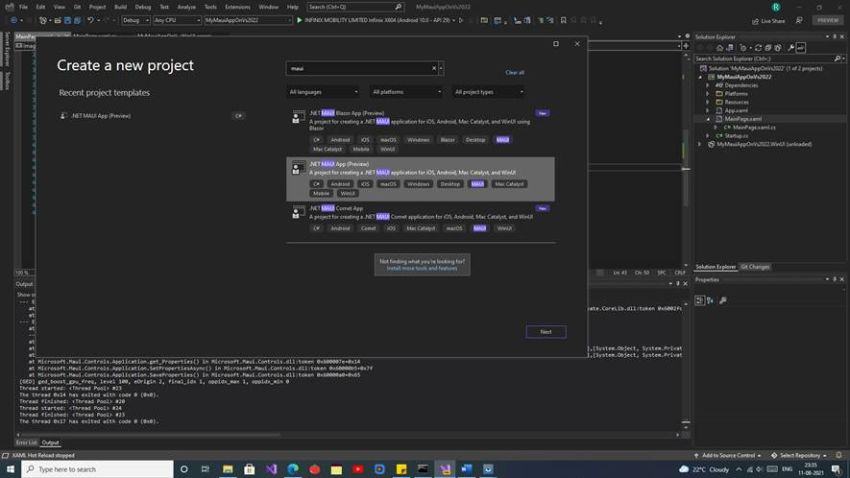Viewport: 850px width, 478px height.
Task: Click the Alphabetical sort icon in Properties
Action: pyautogui.click(x=710, y=300)
